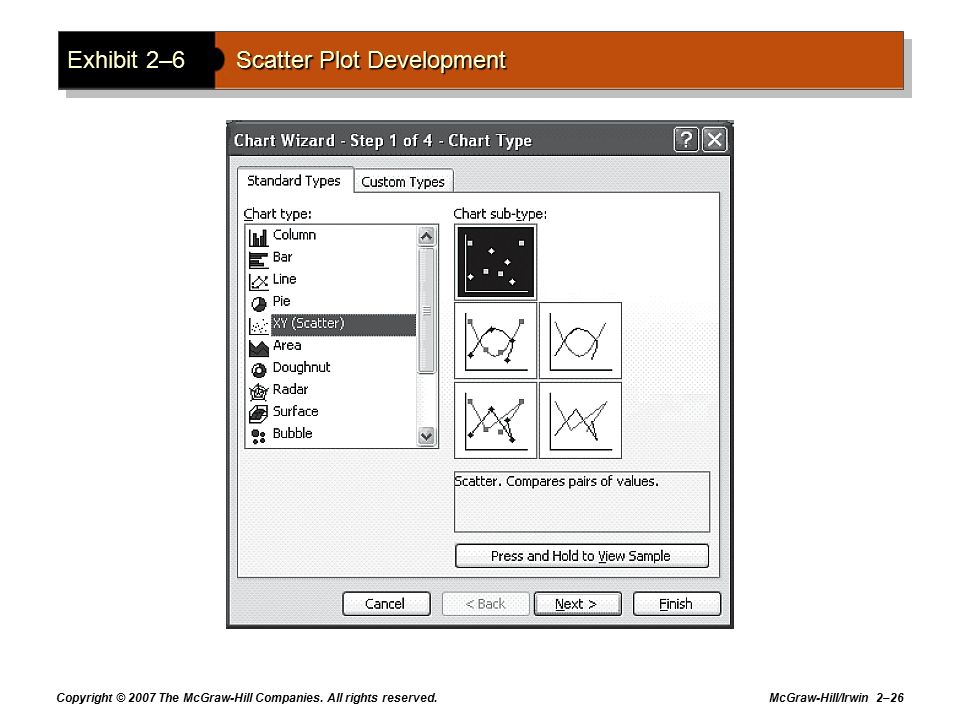Select the Doughnut label in chart list
Screen dimensions: 960x720
click(x=301, y=367)
